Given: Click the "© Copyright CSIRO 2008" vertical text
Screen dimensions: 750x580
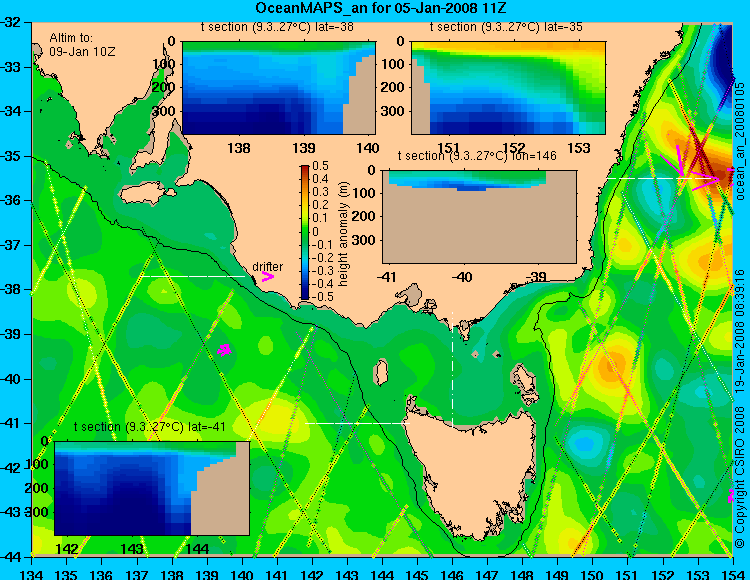Looking at the screenshot, I should [x=739, y=476].
